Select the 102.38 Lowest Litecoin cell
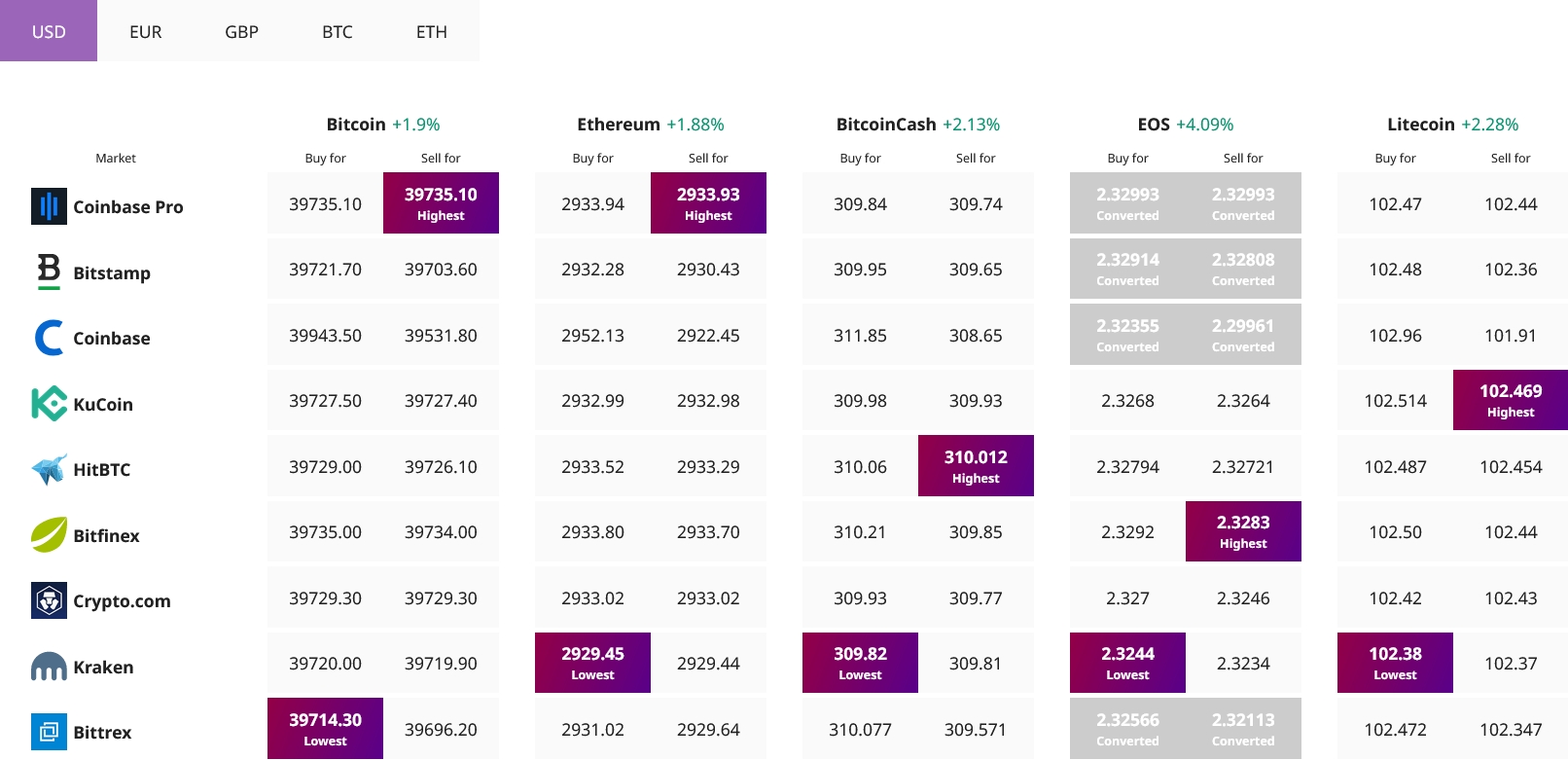 (1395, 663)
